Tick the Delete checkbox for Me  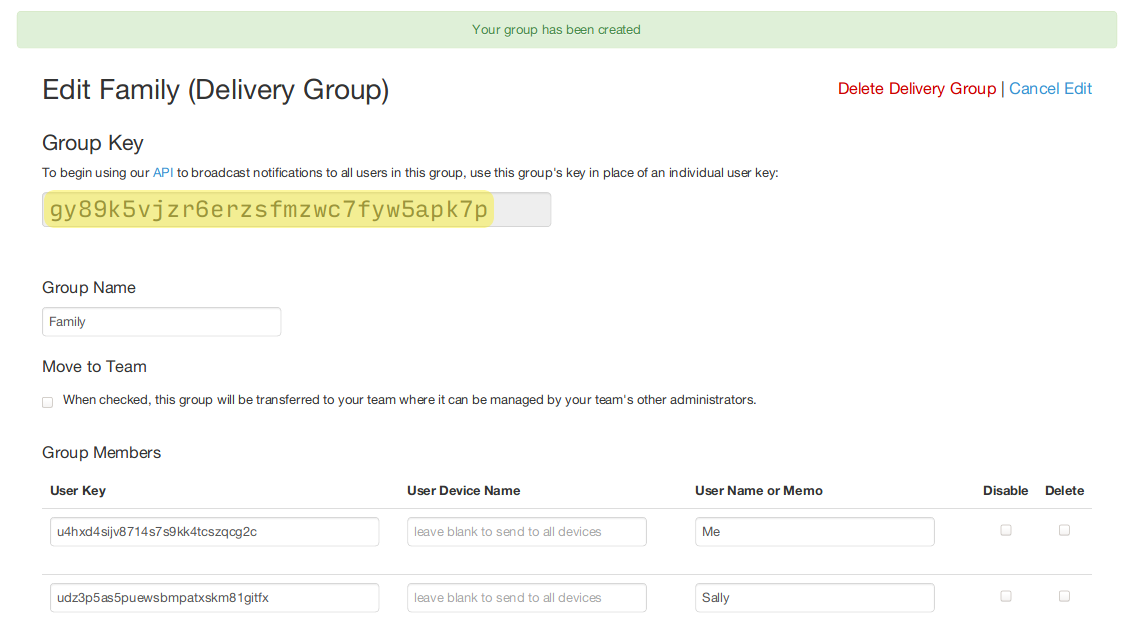[1064, 530]
